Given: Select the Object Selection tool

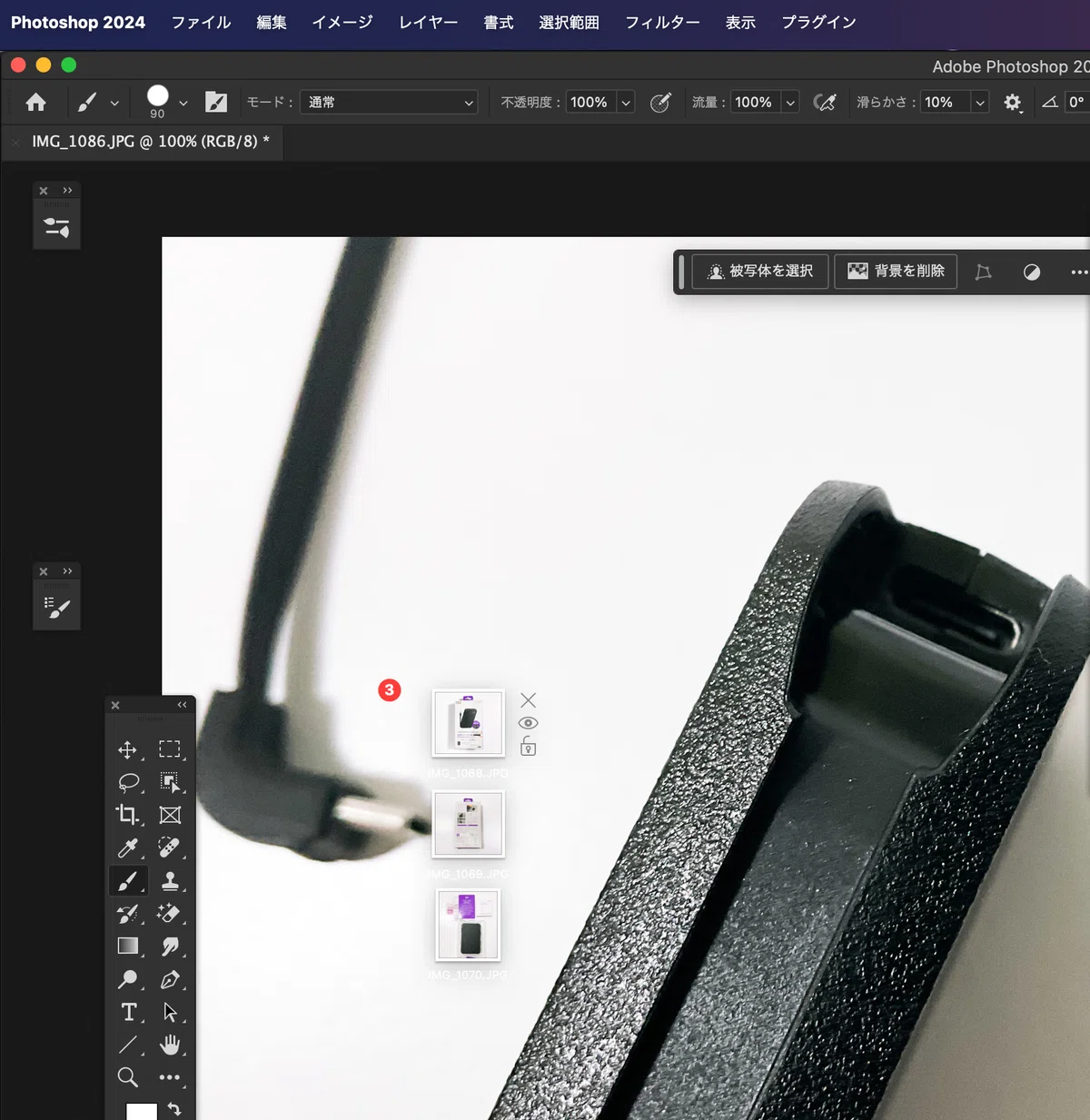Looking at the screenshot, I should tap(170, 782).
